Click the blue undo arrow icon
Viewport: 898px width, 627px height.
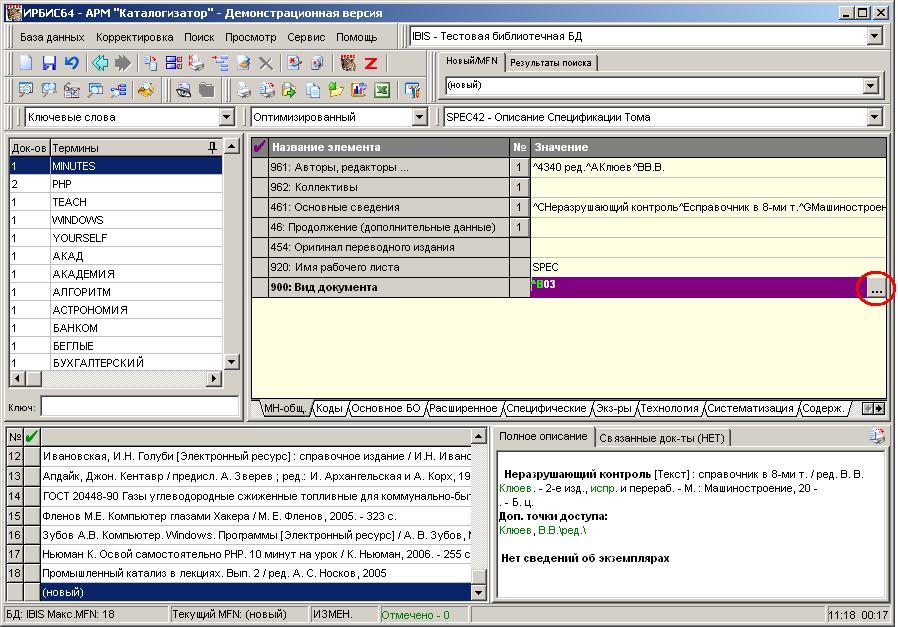click(x=71, y=63)
